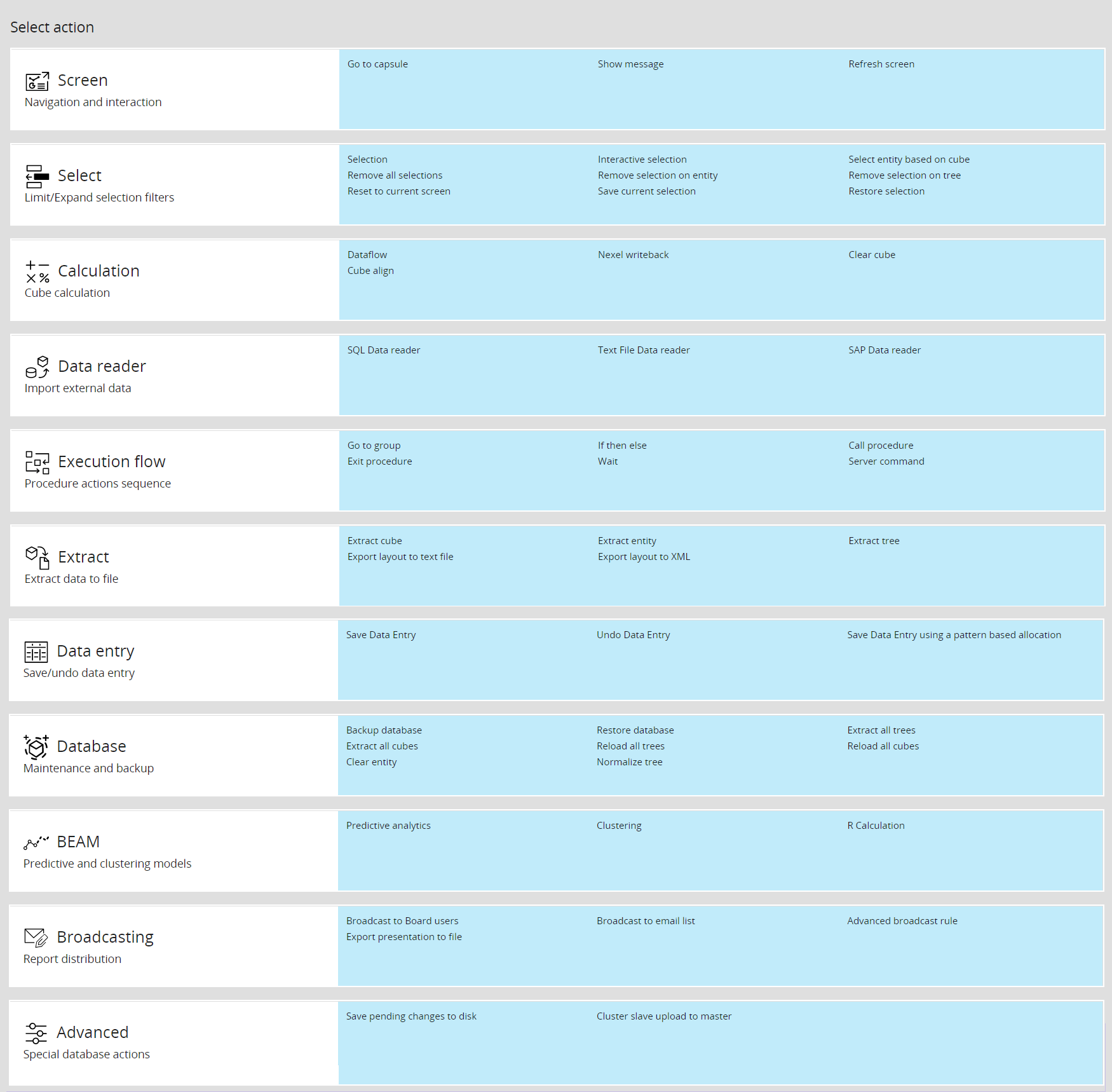
Task: Click the Data entry grid icon
Action: (x=36, y=652)
